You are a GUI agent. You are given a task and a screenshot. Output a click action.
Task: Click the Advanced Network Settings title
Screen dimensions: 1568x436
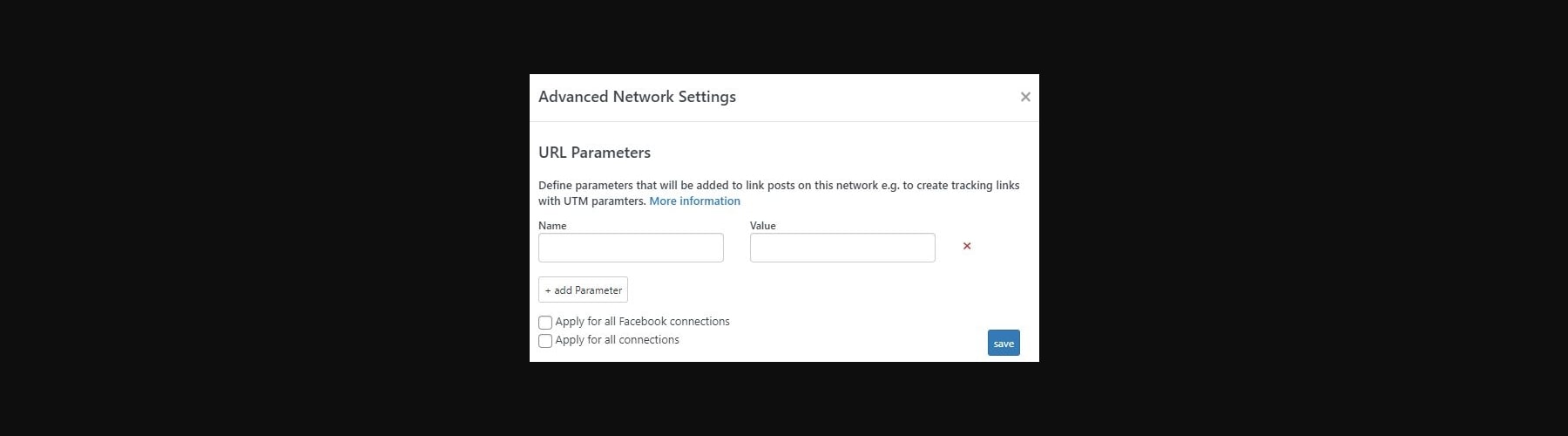[637, 97]
